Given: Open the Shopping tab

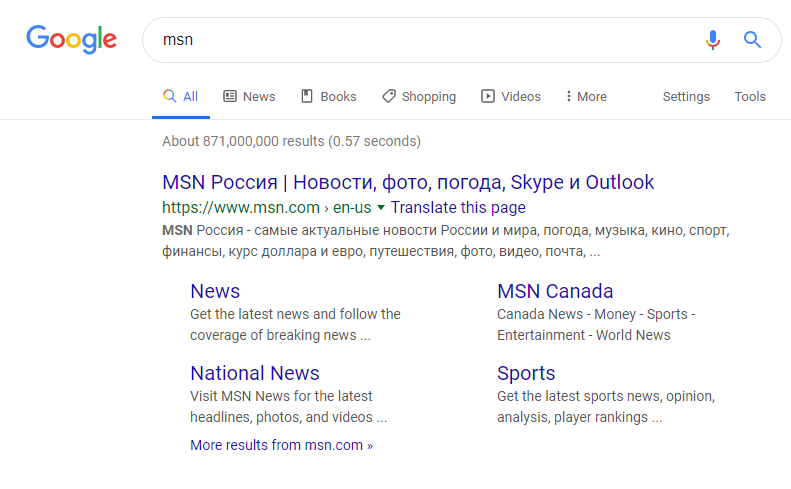Looking at the screenshot, I should (419, 96).
